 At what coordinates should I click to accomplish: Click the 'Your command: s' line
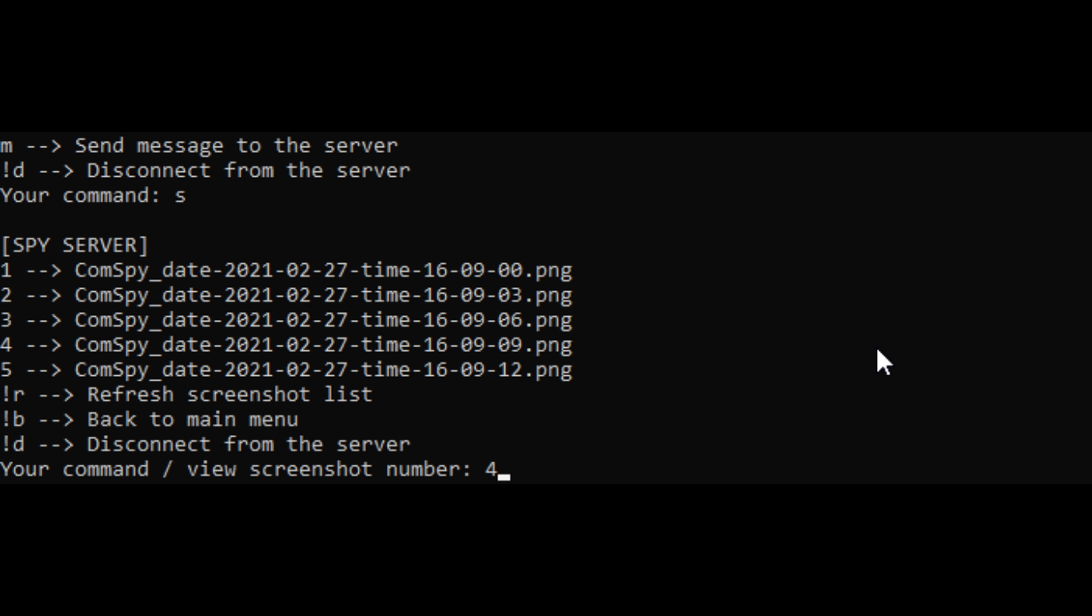[93, 196]
